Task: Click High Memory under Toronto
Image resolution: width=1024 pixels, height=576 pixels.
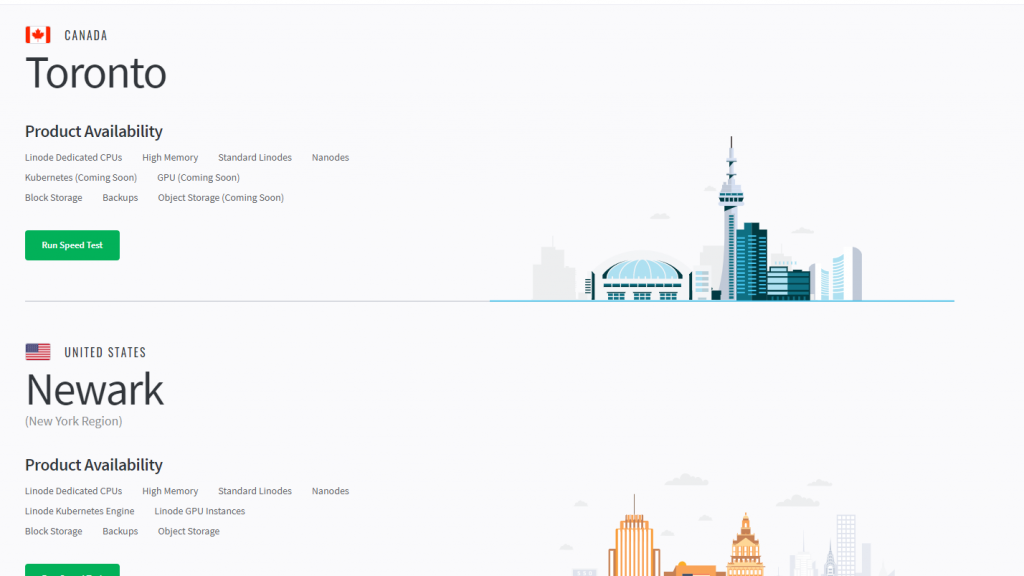Action: [x=170, y=157]
